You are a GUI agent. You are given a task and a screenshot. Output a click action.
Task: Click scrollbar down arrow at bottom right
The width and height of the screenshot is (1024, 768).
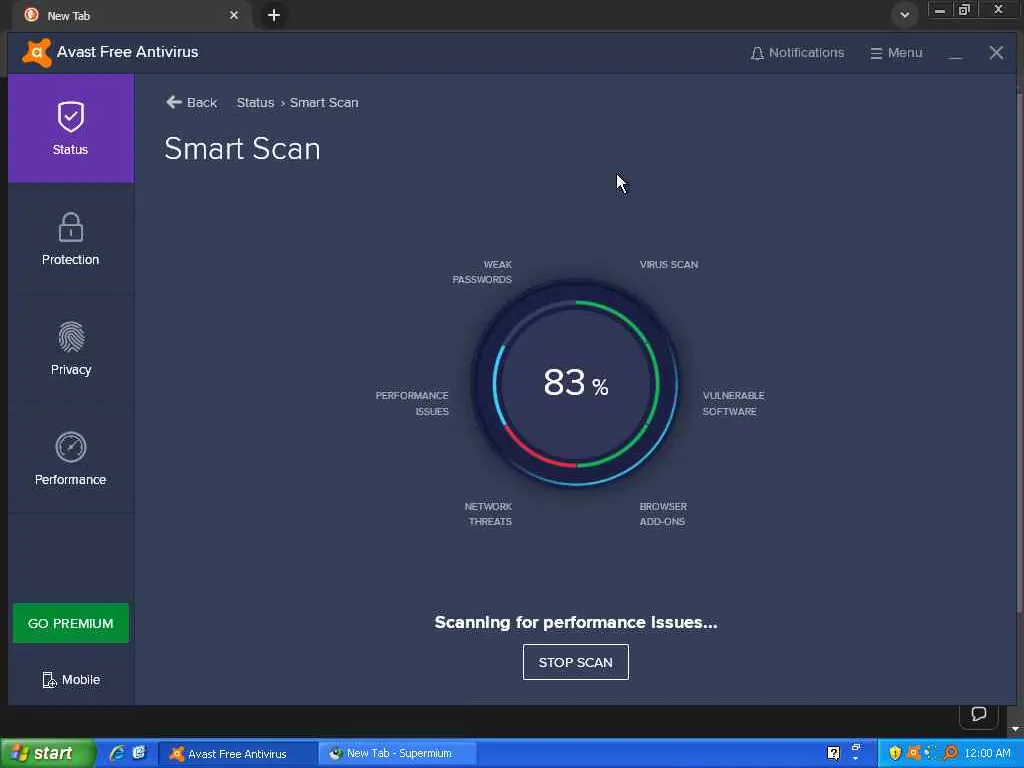point(1015,729)
